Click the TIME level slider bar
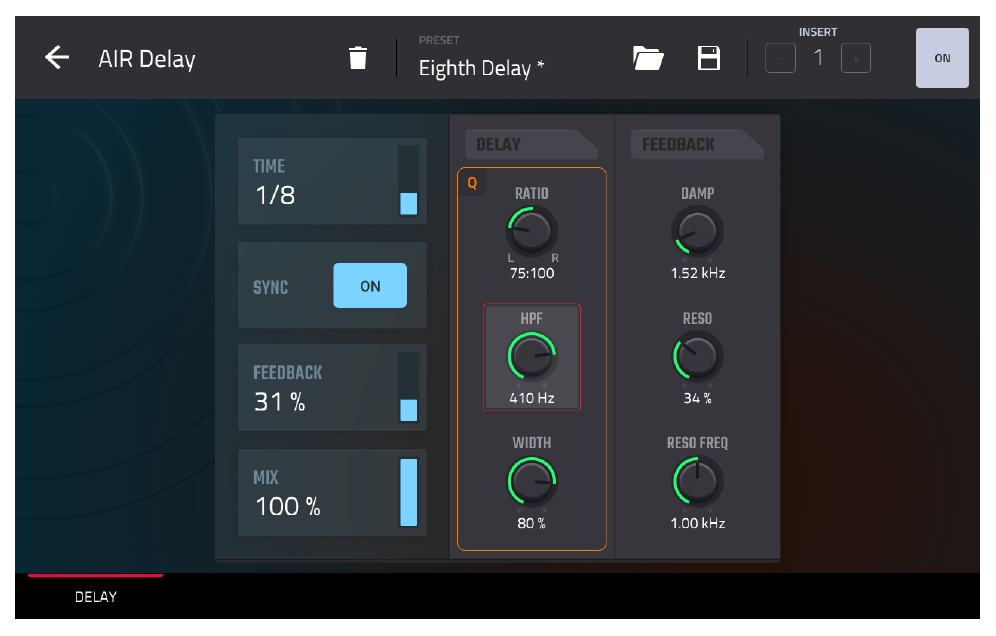Image resolution: width=996 pixels, height=636 pixels. tap(408, 181)
